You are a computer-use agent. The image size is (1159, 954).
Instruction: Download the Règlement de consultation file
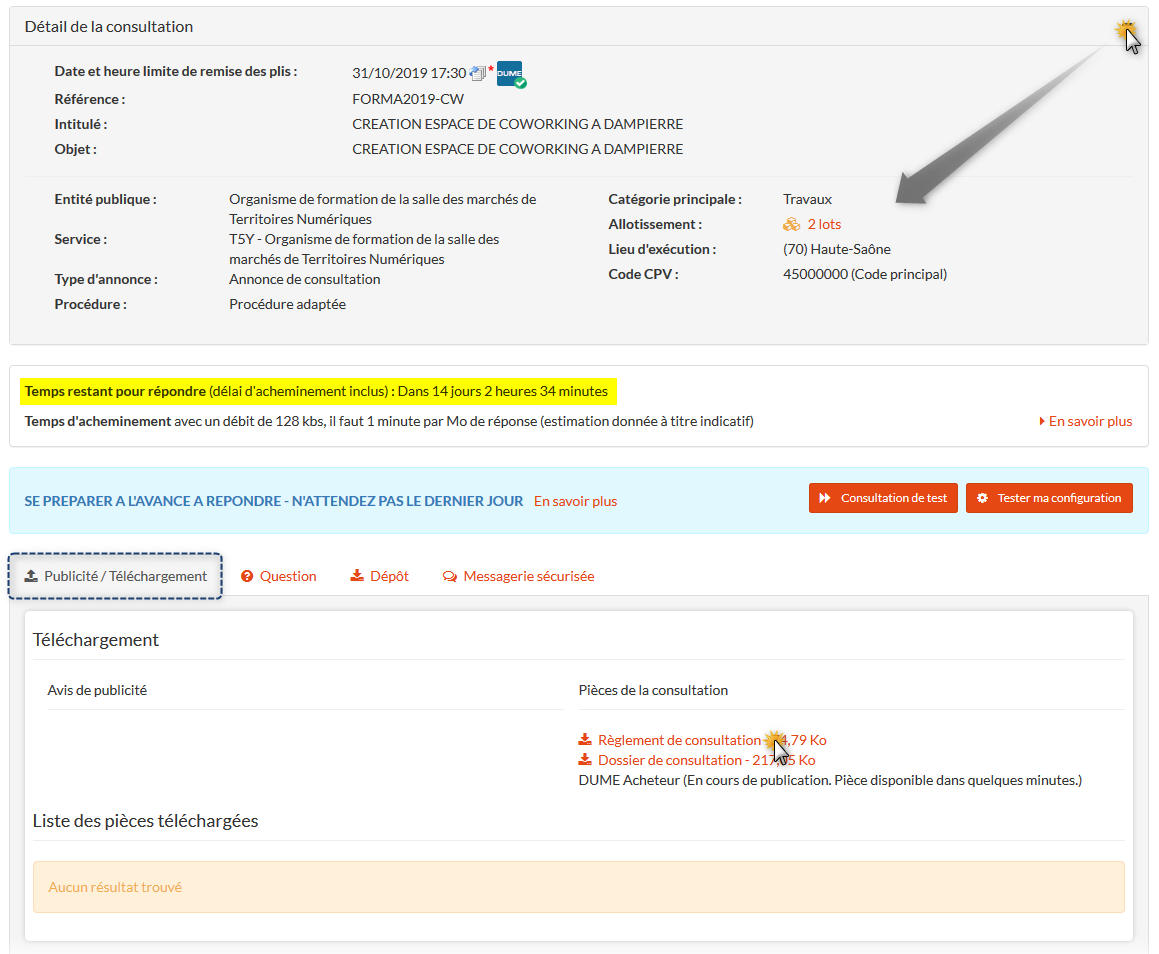click(679, 740)
